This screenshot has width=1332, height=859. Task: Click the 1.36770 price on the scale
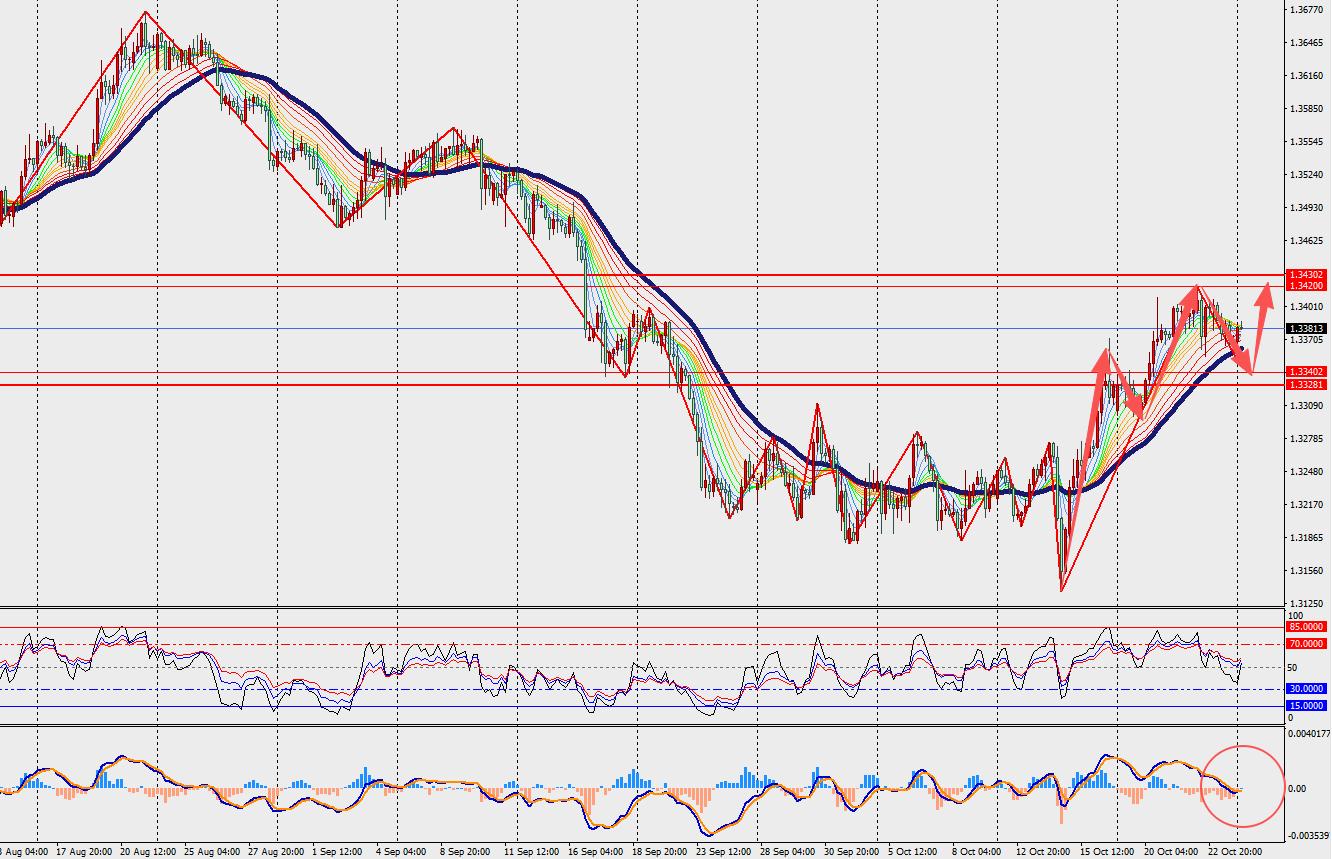click(x=1307, y=10)
